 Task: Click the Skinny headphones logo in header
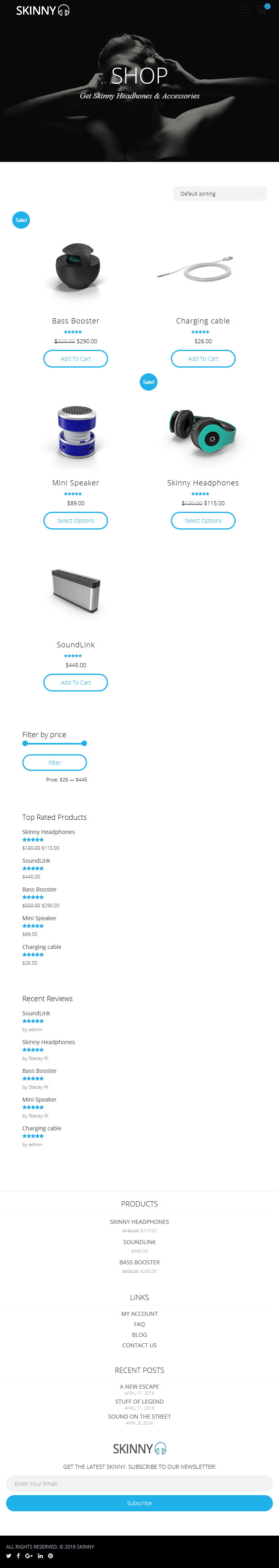(x=43, y=11)
